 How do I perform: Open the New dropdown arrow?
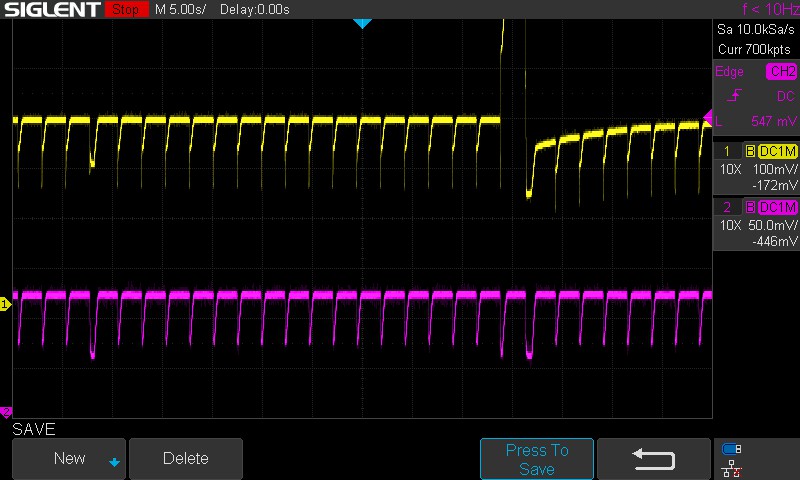coord(114,462)
